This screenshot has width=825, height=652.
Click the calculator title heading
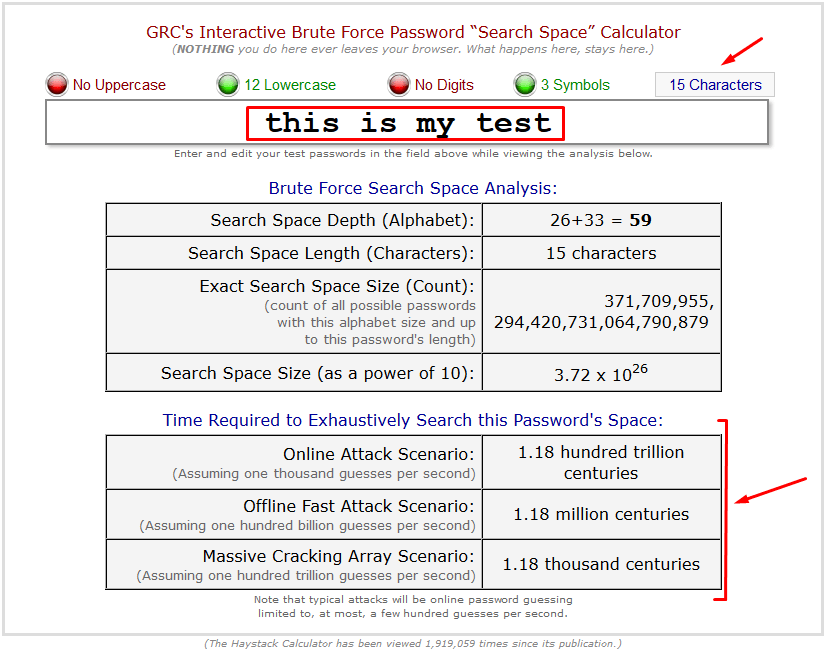click(x=413, y=32)
